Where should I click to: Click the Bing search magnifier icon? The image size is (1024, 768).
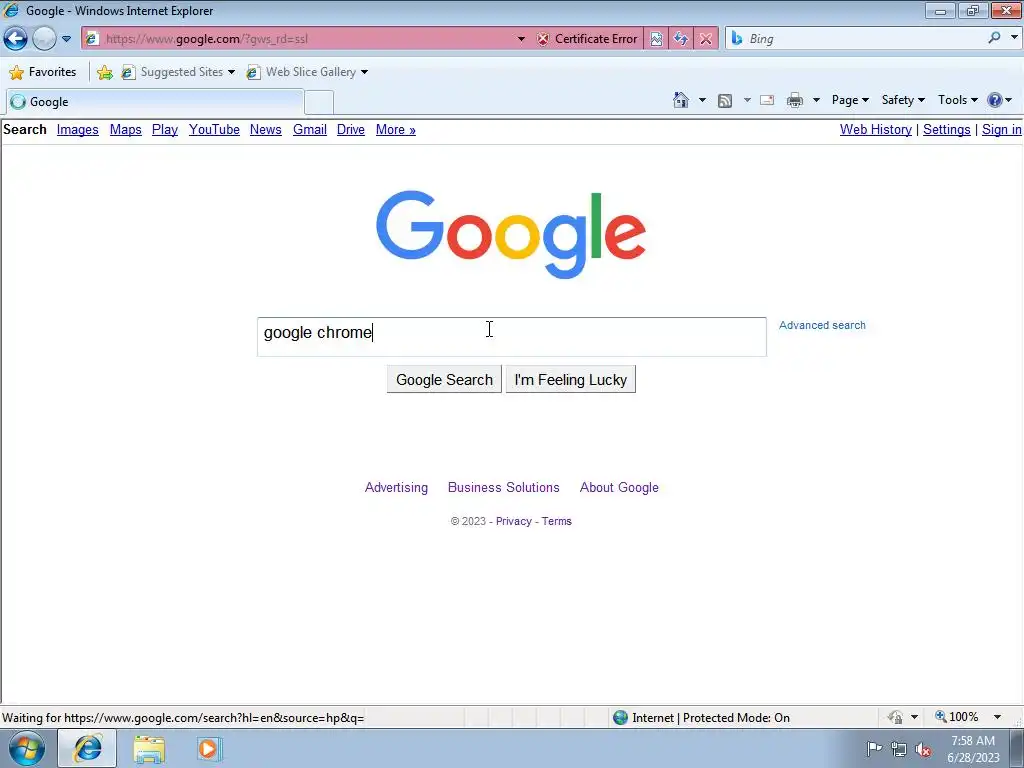[x=994, y=38]
